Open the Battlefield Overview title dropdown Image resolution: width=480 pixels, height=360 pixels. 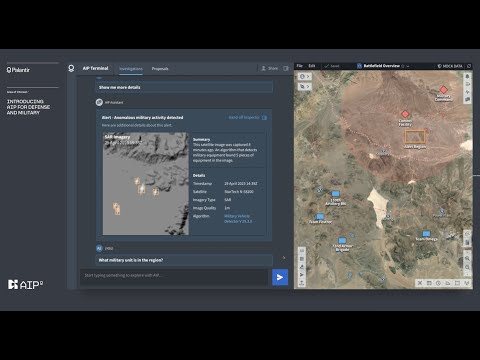tap(408, 66)
